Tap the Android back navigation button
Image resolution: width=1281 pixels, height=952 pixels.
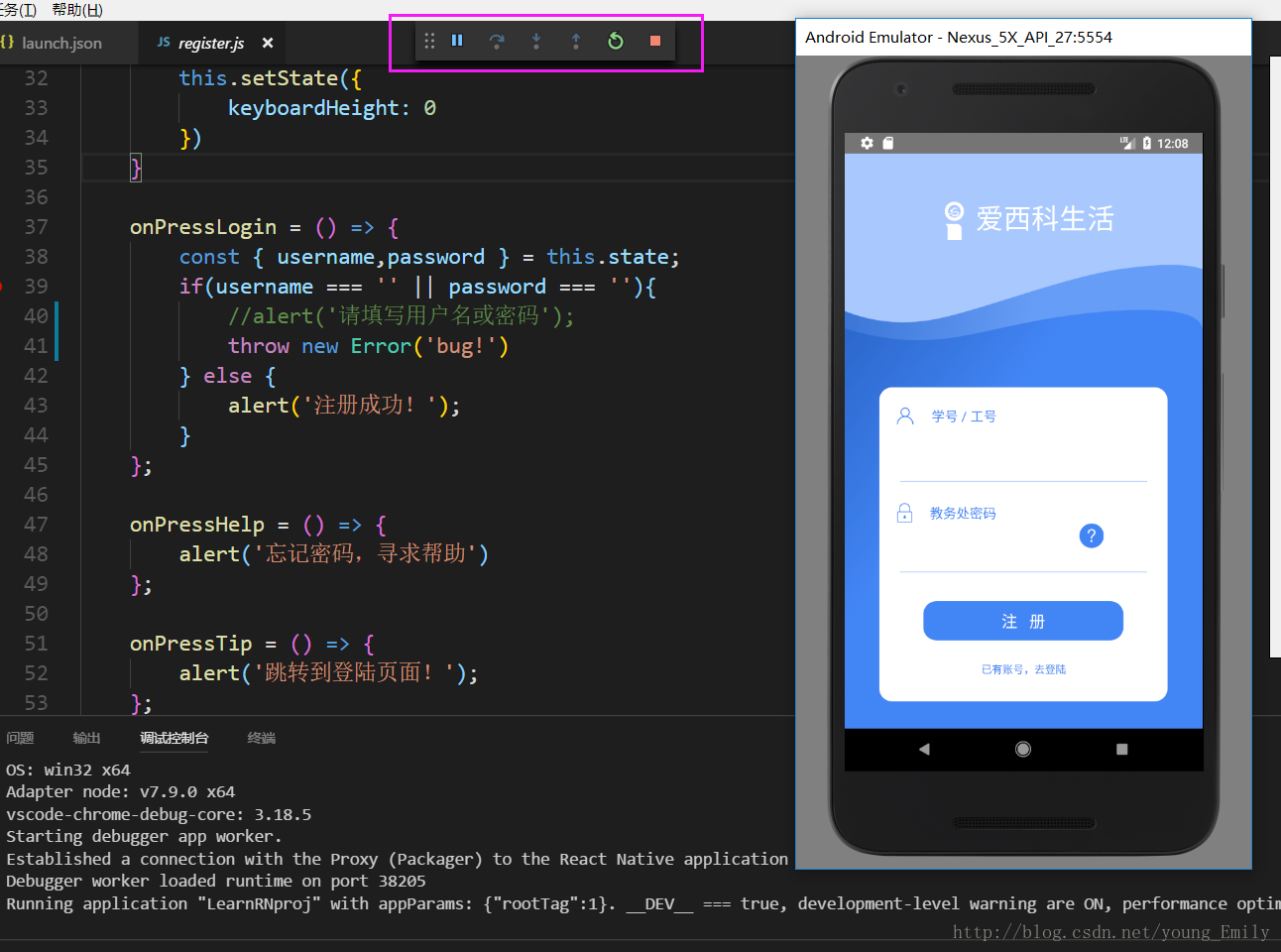click(924, 750)
